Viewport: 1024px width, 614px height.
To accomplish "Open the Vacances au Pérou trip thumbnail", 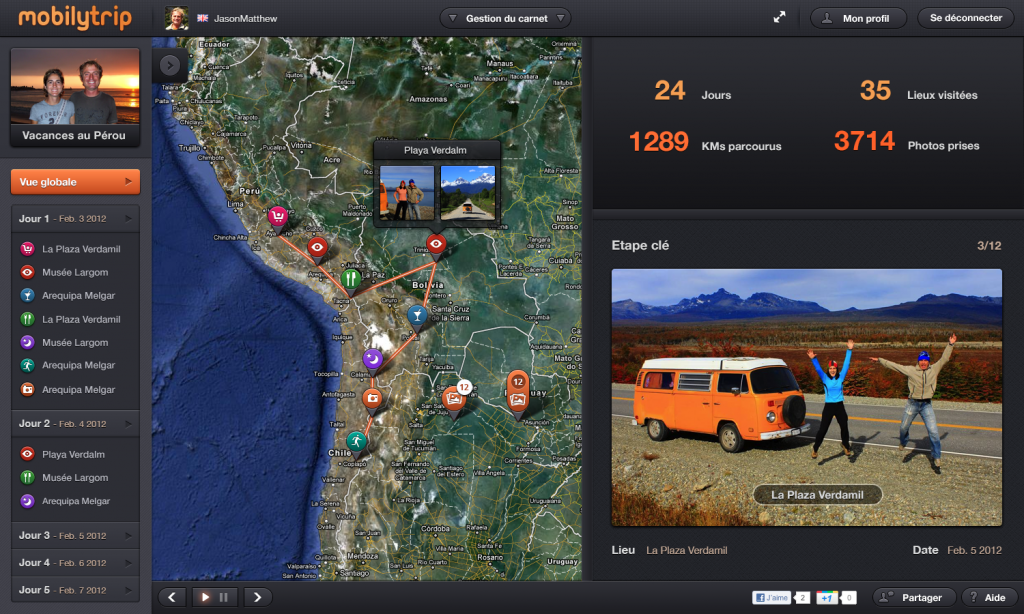I will (74, 97).
